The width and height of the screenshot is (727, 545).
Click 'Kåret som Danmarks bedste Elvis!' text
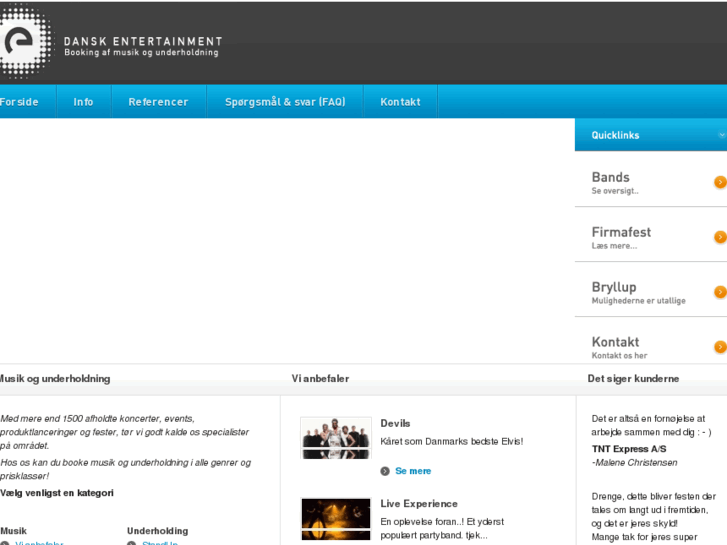(452, 442)
